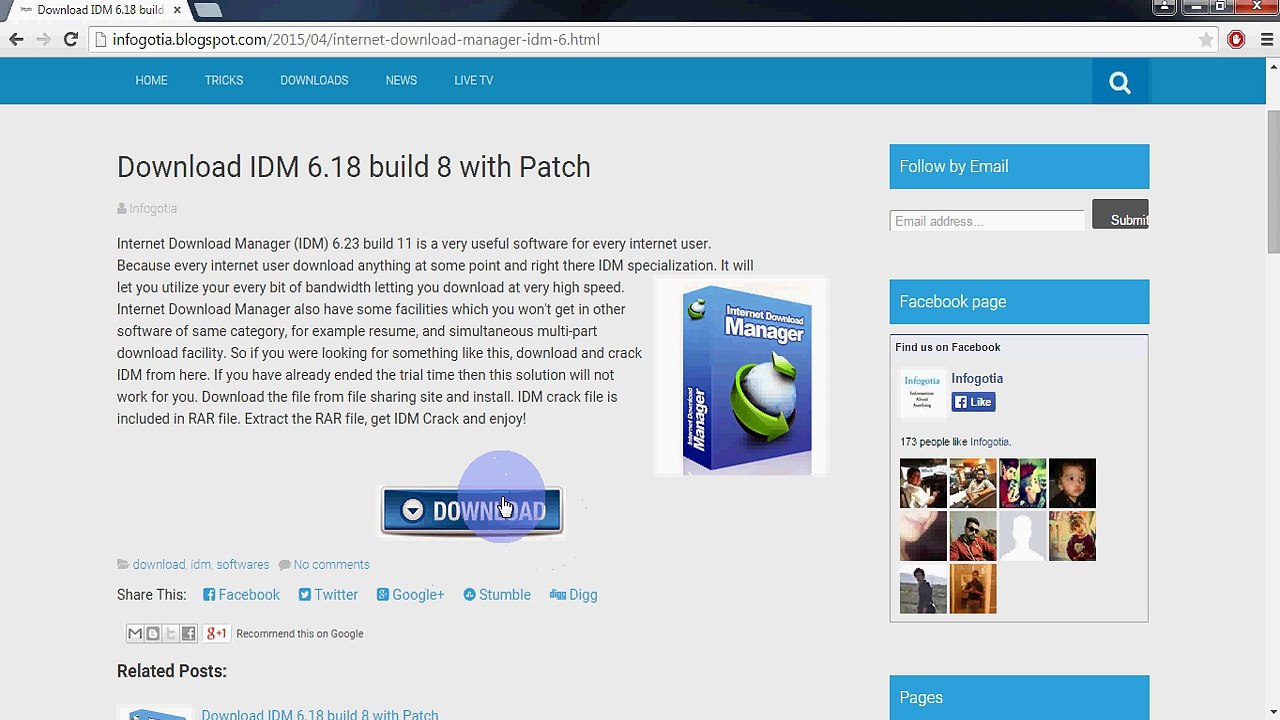The image size is (1280, 720).
Task: Open the No comments link
Action: point(332,565)
